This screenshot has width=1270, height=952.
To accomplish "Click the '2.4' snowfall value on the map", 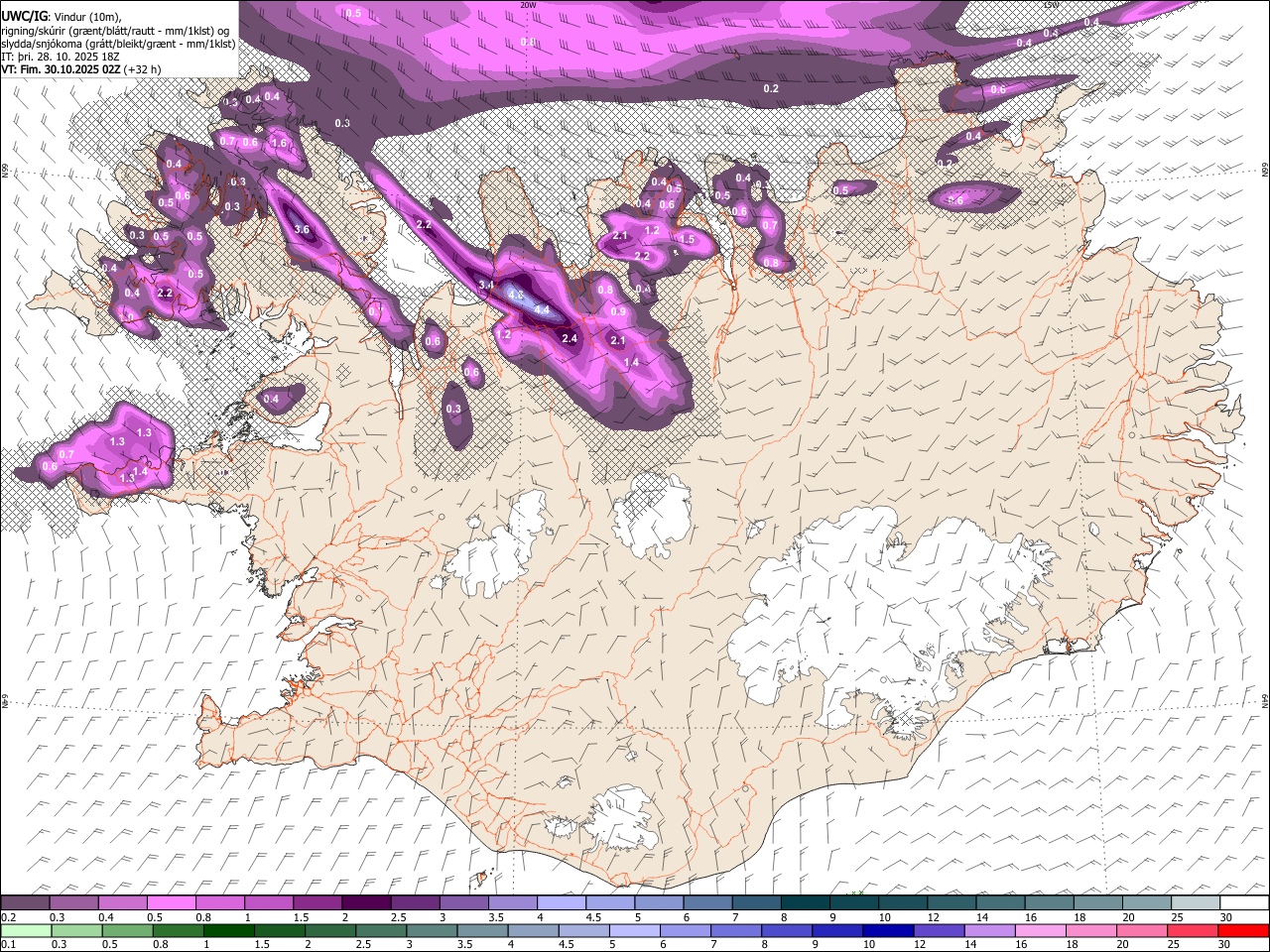I will 570,338.
